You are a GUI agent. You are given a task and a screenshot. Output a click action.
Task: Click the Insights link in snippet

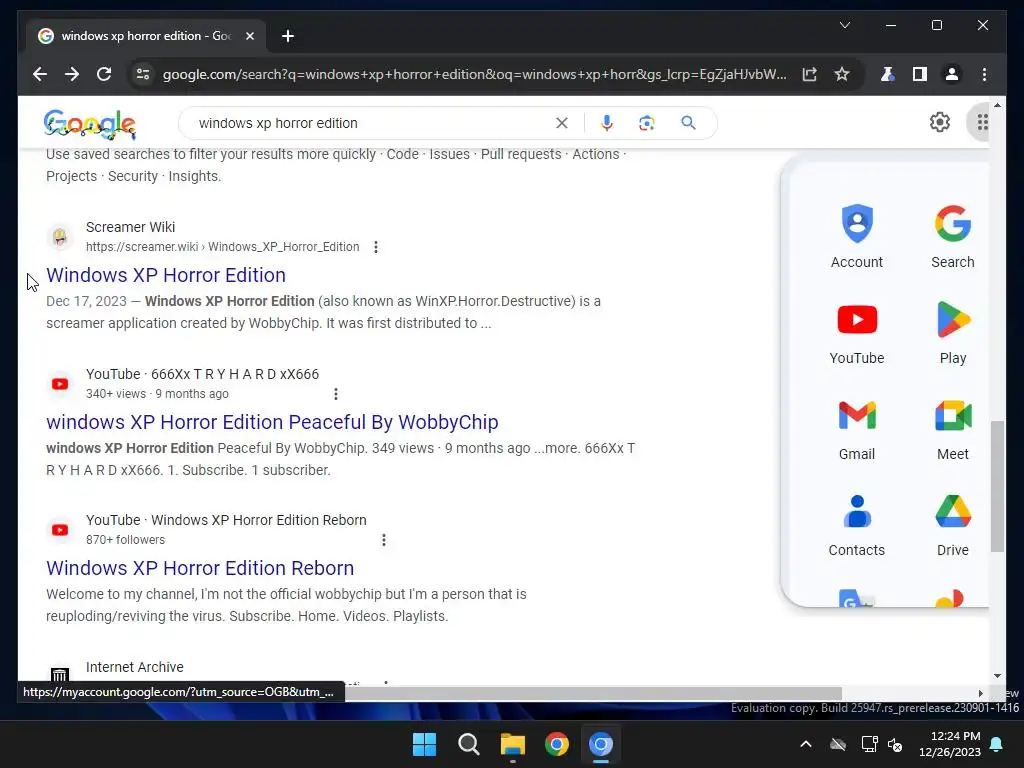(x=195, y=176)
